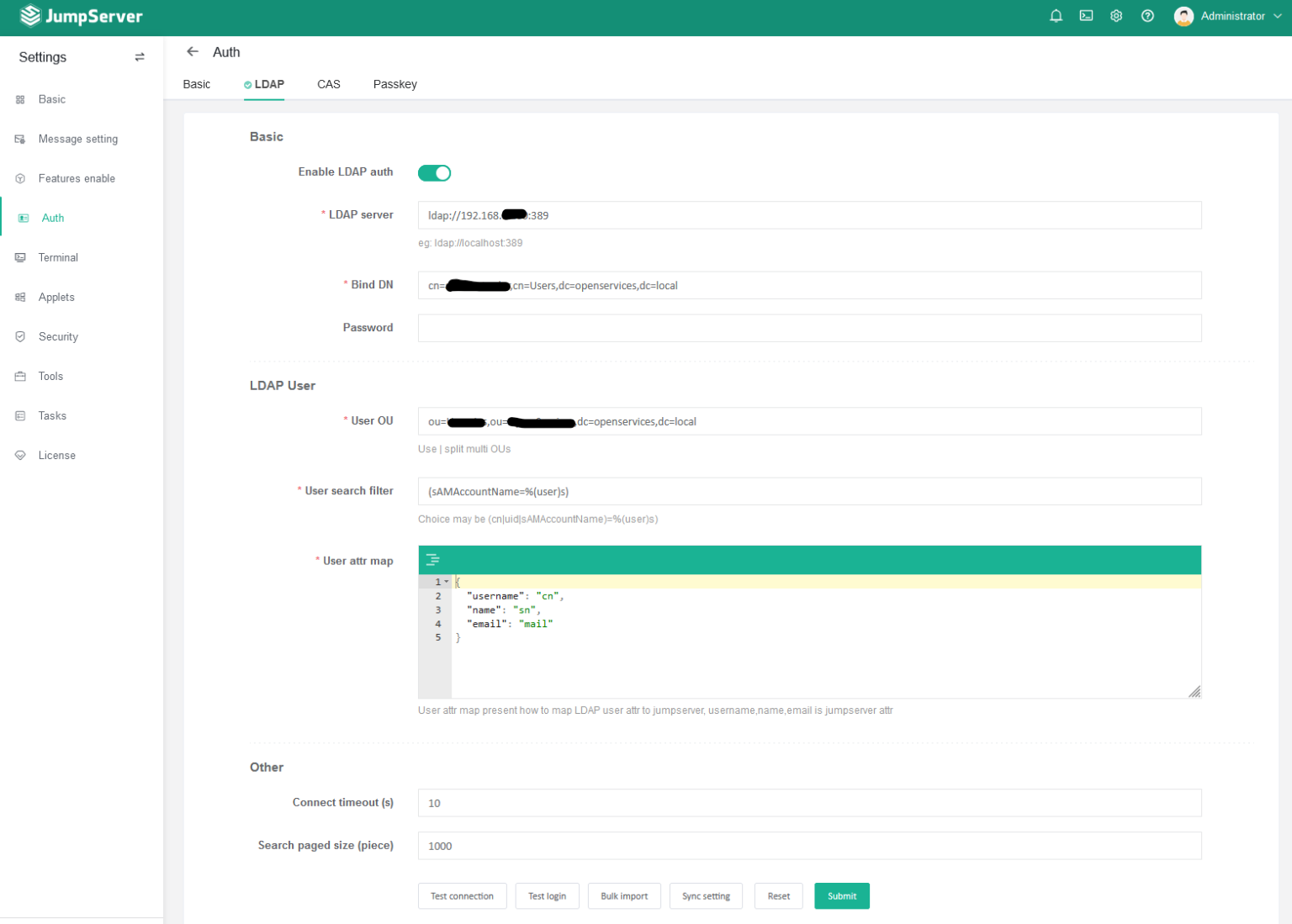Image resolution: width=1292 pixels, height=924 pixels.
Task: Select the LDAP tab
Action: pyautogui.click(x=264, y=84)
